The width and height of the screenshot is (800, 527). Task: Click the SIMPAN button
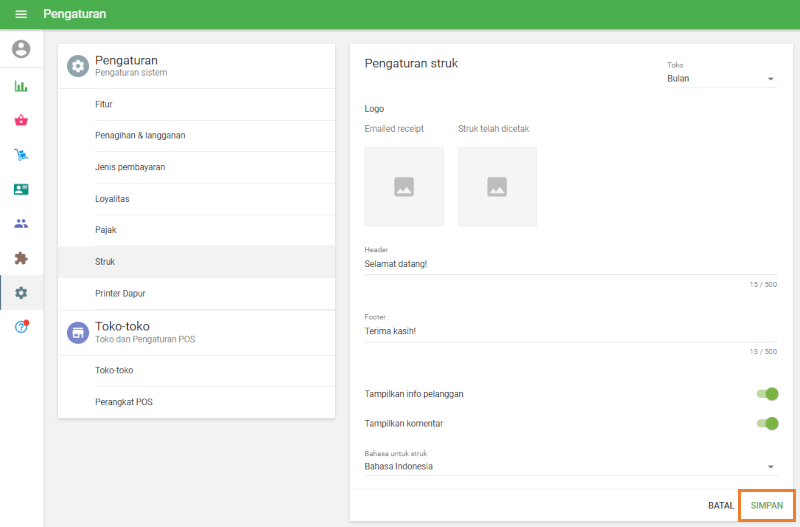click(x=767, y=506)
